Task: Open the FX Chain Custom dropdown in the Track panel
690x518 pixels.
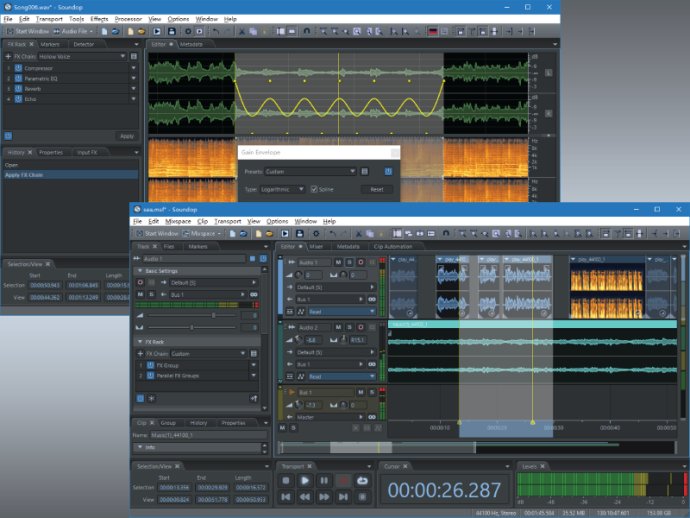Action: point(208,353)
